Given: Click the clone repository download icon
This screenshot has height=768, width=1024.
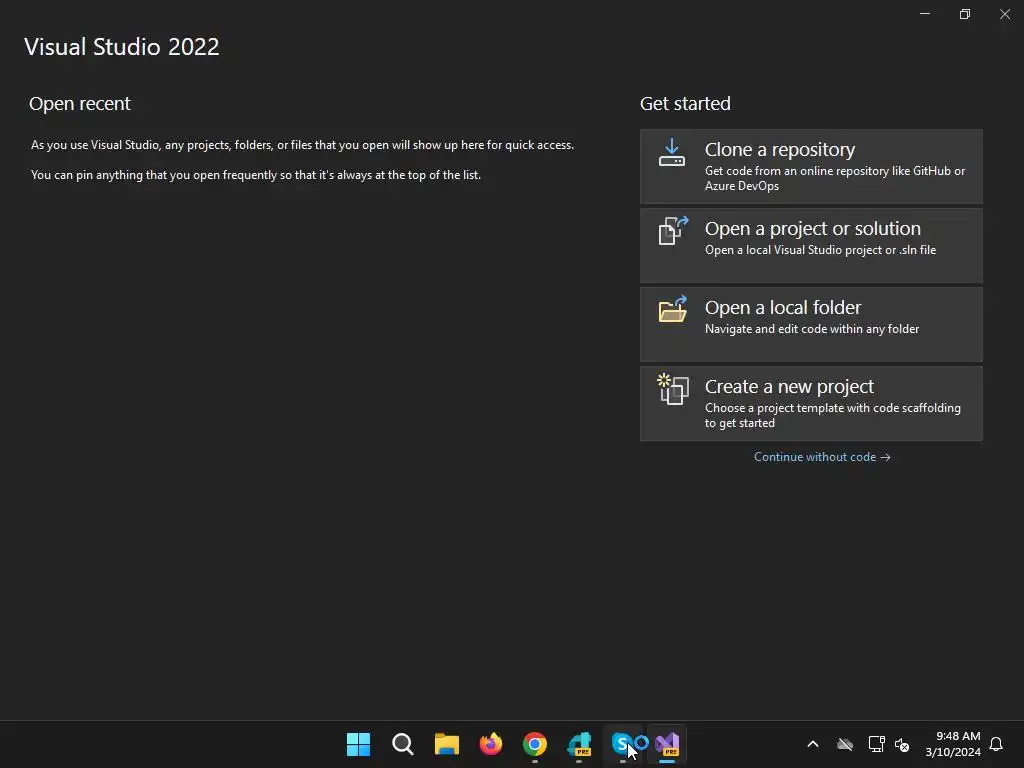Looking at the screenshot, I should [x=671, y=152].
